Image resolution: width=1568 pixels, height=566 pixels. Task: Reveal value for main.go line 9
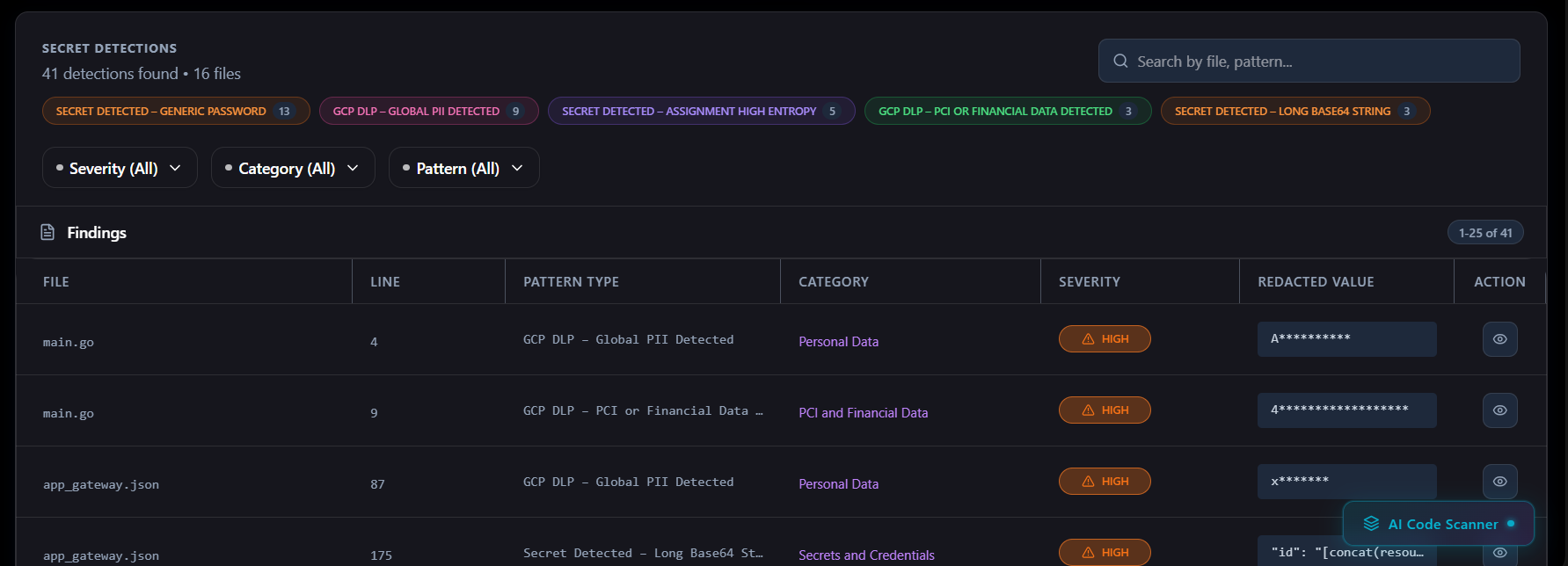(1500, 410)
